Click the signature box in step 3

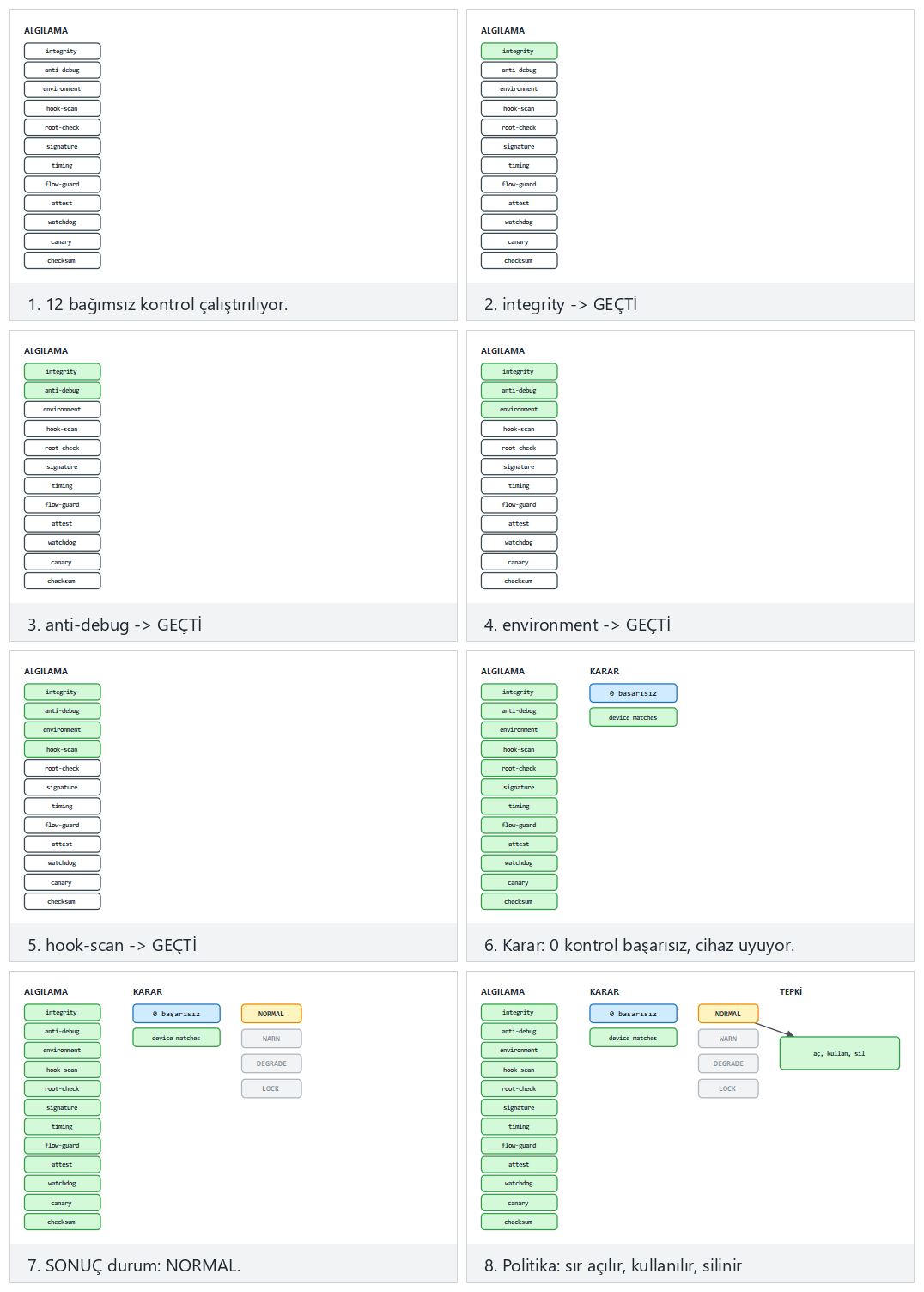(62, 466)
